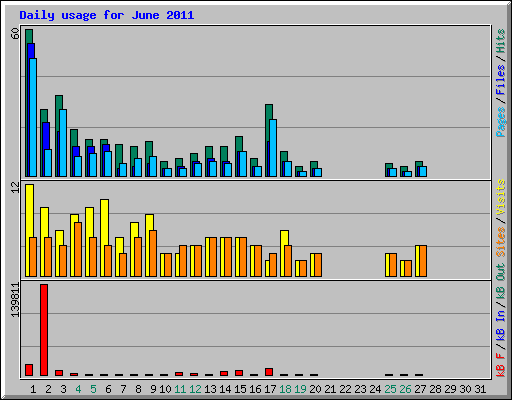The image size is (512, 400).
Task: Select the "Visits" legend label
Action: click(501, 198)
